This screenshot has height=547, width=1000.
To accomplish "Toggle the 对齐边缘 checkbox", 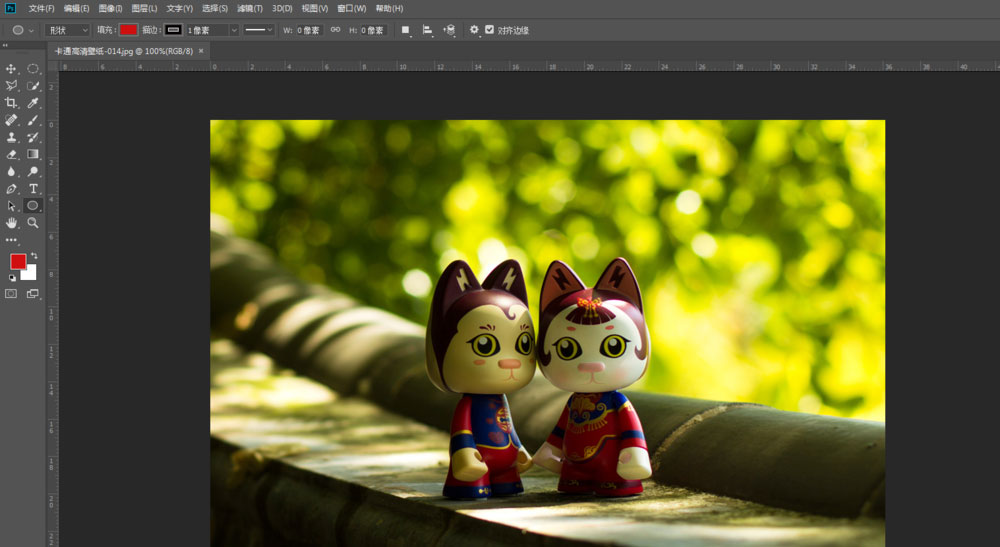I will pos(489,30).
